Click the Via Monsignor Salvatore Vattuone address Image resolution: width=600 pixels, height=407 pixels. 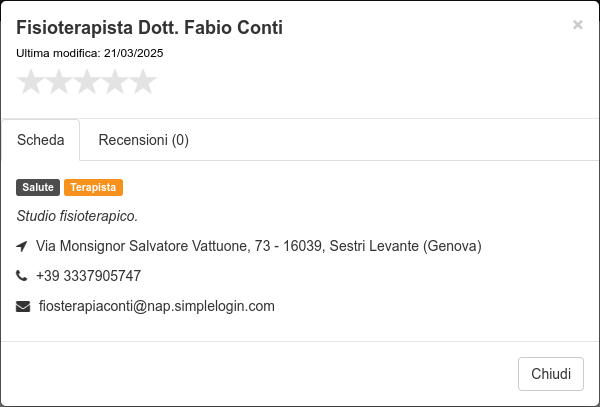click(x=259, y=246)
